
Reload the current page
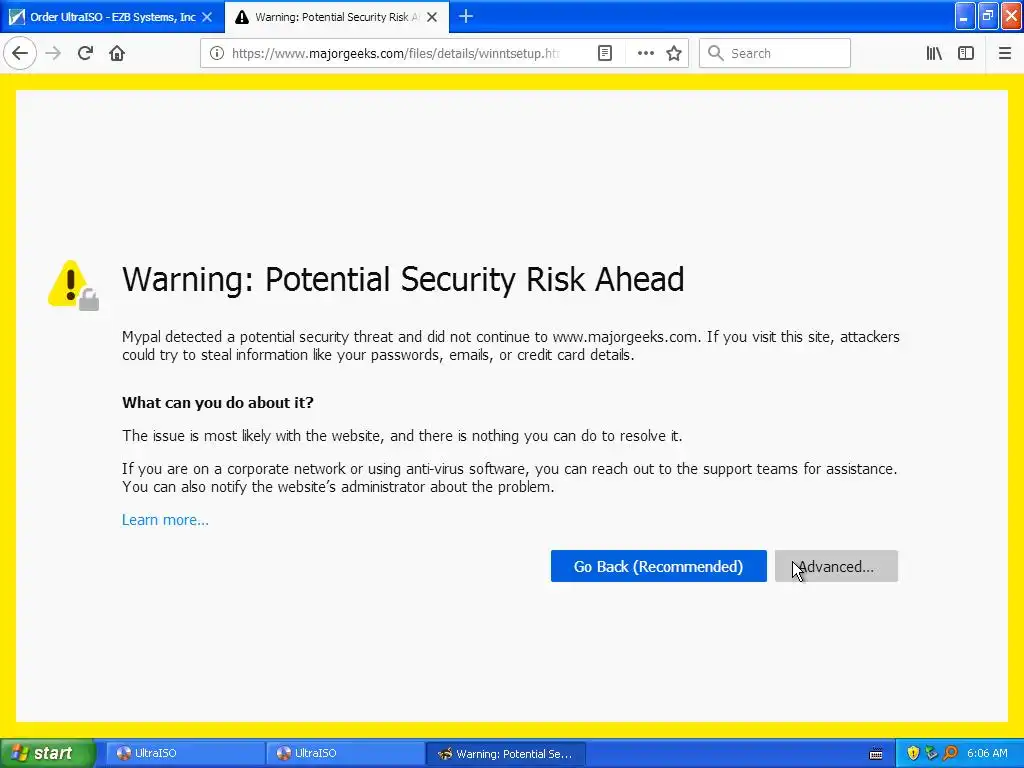pos(85,53)
